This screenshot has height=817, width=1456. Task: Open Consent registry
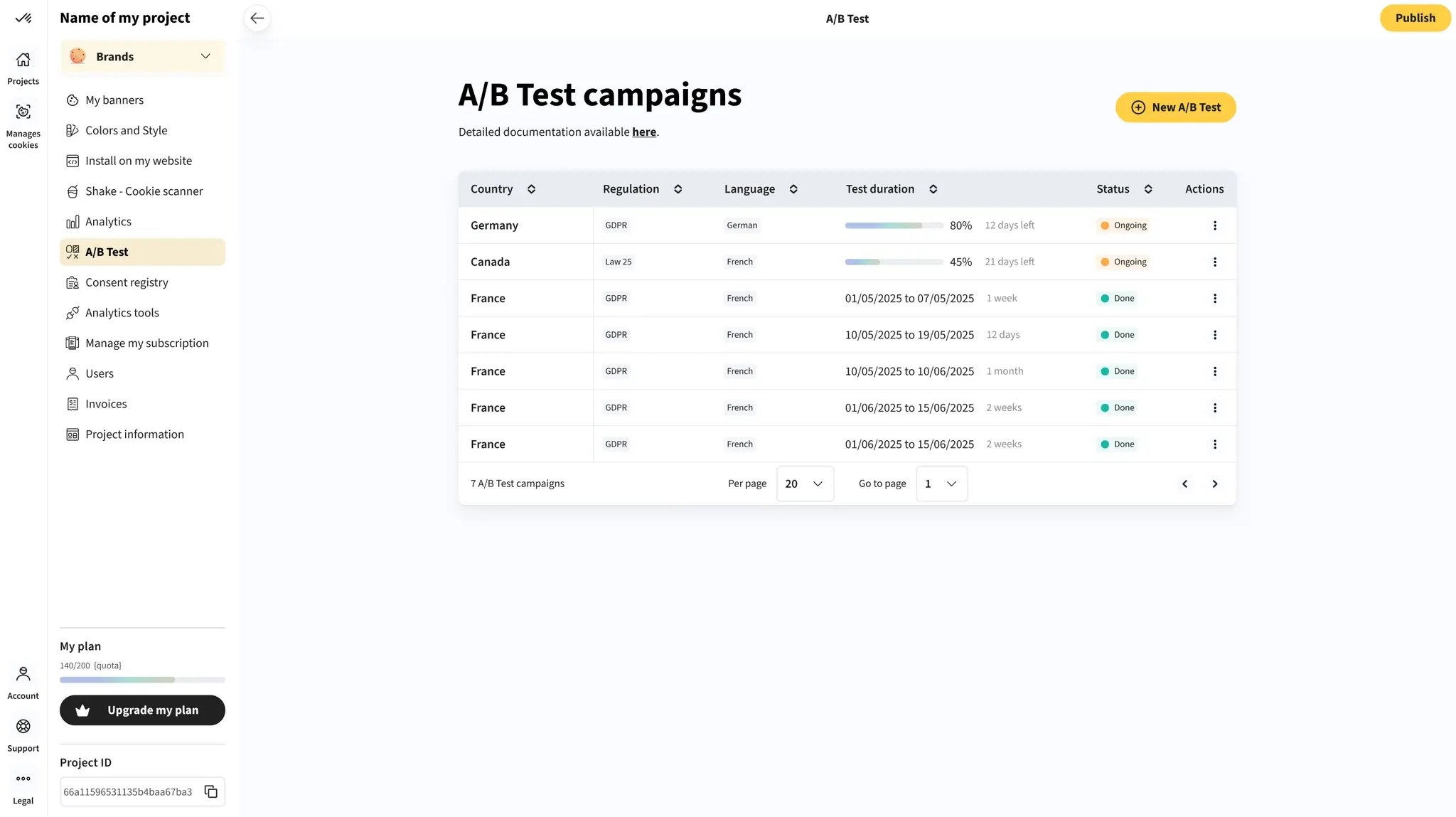tap(142, 282)
